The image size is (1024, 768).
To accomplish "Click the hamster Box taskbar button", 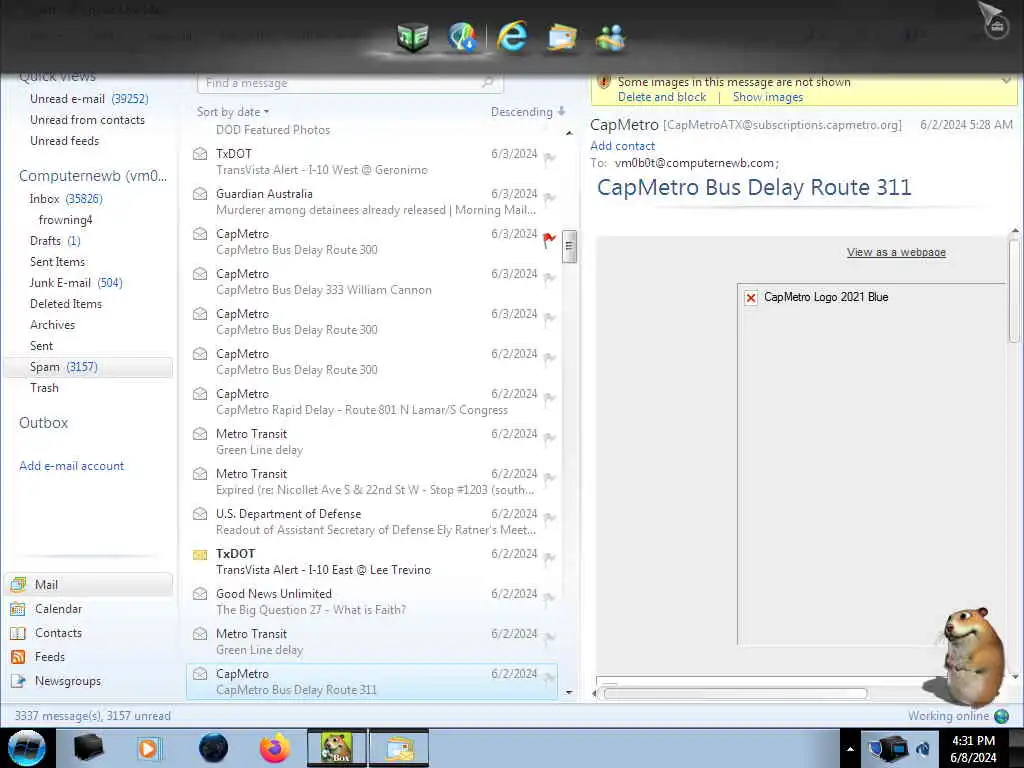I will (337, 748).
